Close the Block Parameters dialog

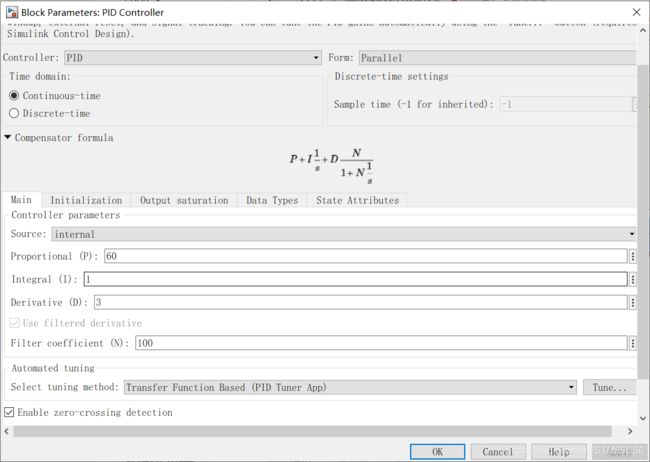pos(637,12)
